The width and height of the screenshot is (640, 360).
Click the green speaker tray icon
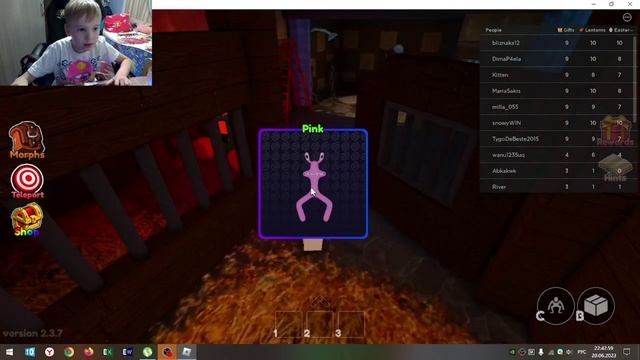tap(512, 351)
